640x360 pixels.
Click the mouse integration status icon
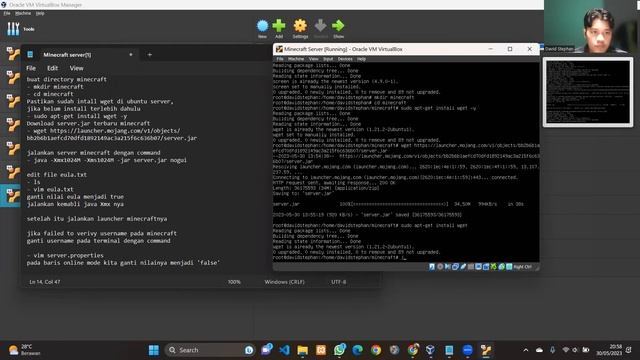(x=502, y=267)
